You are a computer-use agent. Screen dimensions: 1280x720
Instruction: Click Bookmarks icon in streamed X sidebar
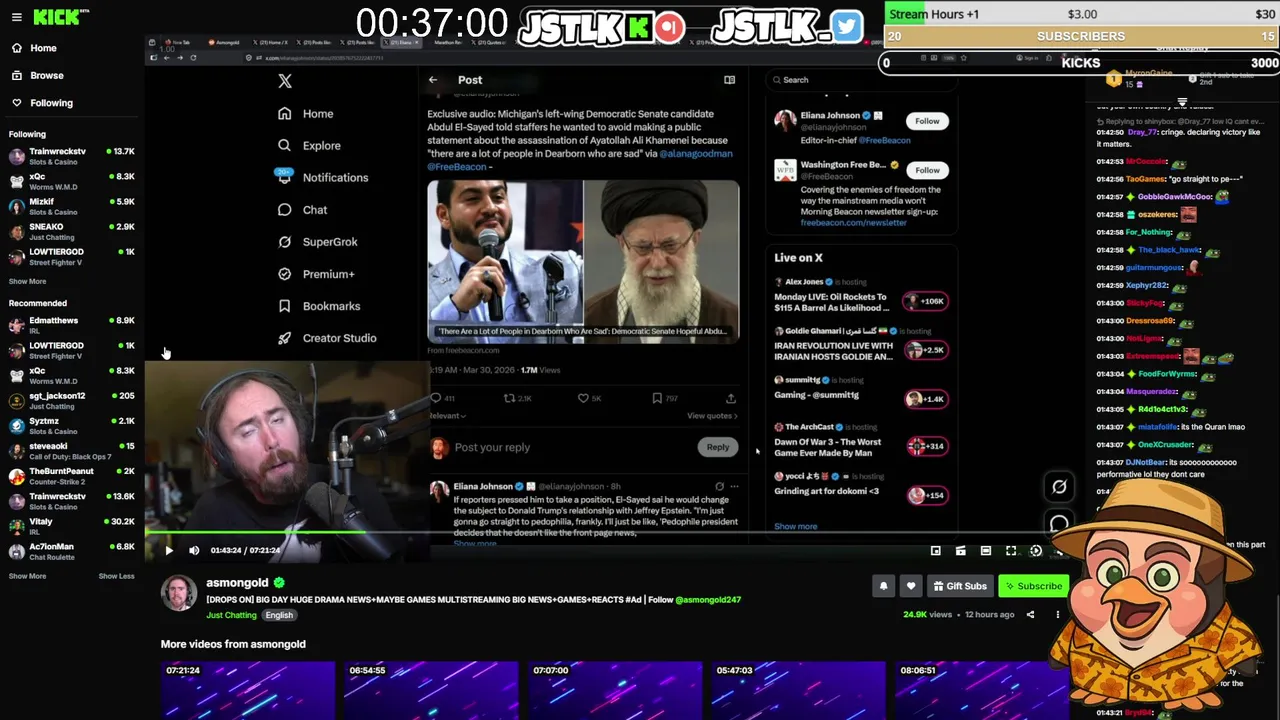tap(285, 306)
